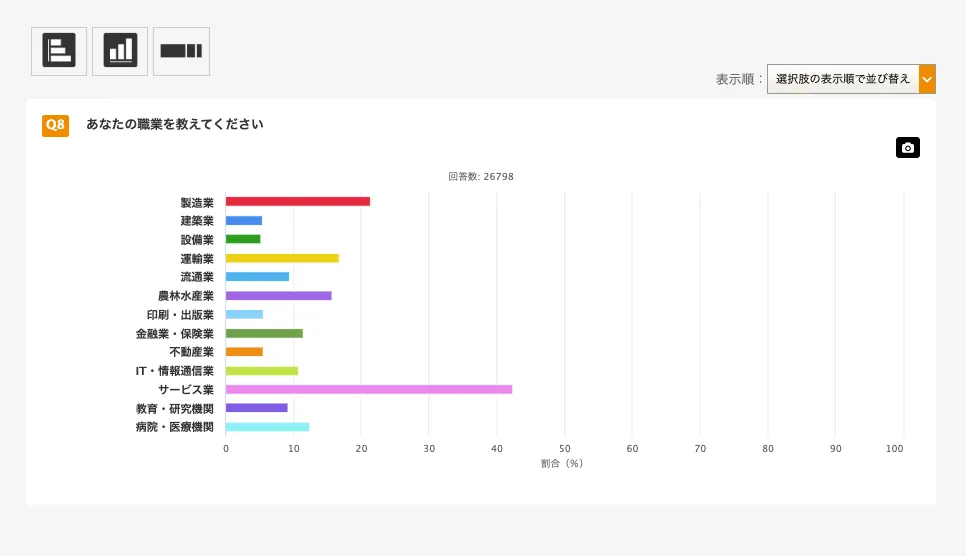Switch to vertical bar chart view
The height and width of the screenshot is (556, 966).
120,51
